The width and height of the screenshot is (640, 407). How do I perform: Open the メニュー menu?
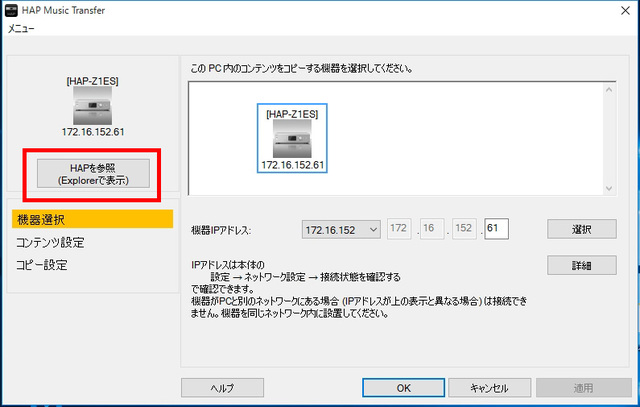point(21,29)
